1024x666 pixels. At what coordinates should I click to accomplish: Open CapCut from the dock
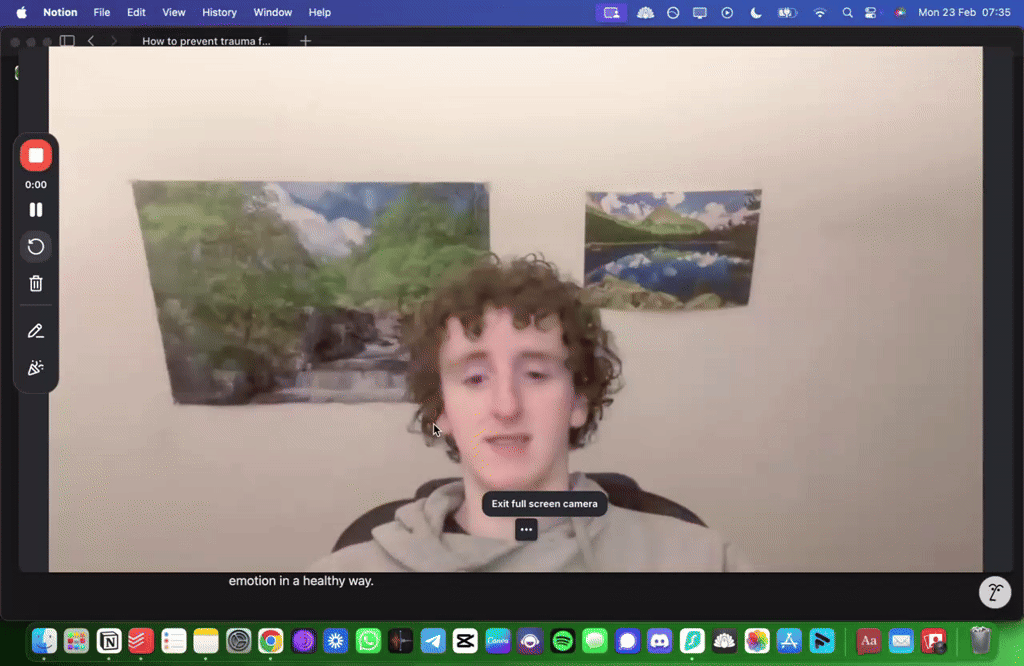(465, 641)
